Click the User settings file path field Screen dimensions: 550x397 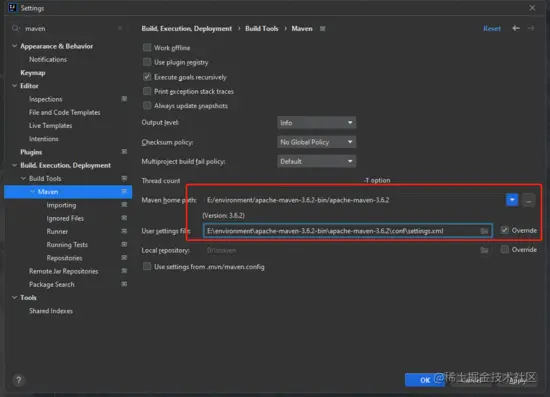pos(348,231)
